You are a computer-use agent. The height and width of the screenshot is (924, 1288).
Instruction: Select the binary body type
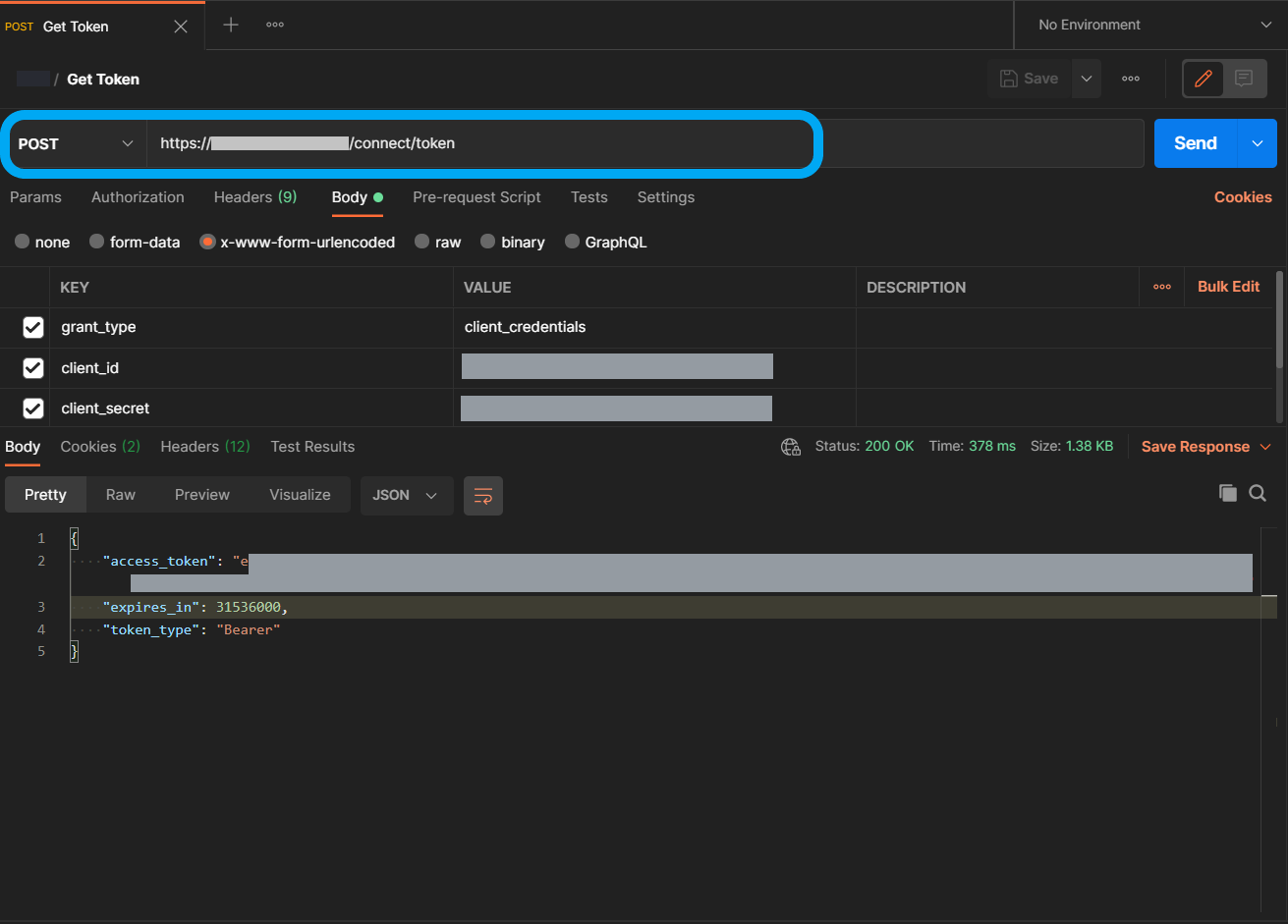point(513,242)
